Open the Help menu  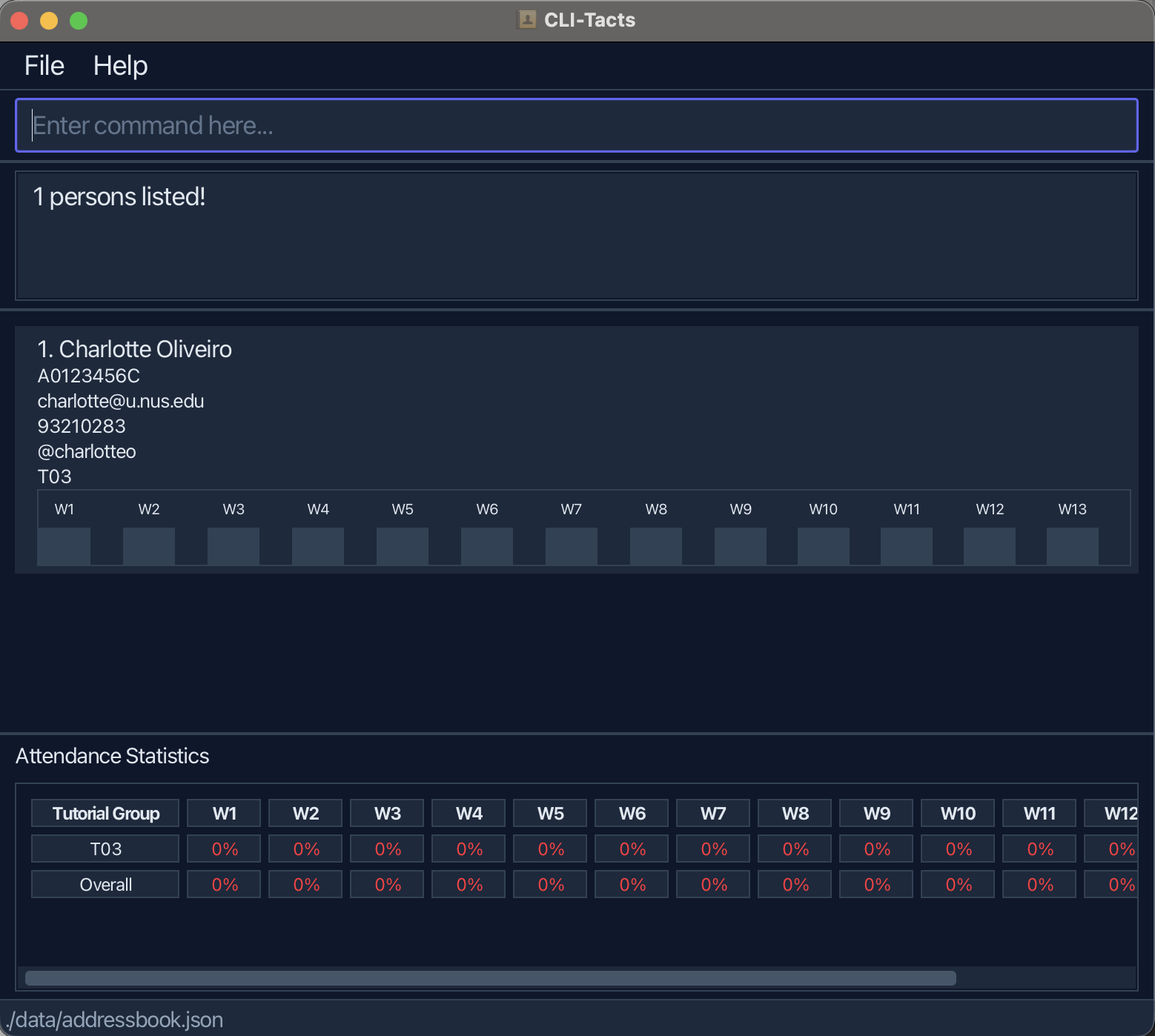(x=120, y=66)
